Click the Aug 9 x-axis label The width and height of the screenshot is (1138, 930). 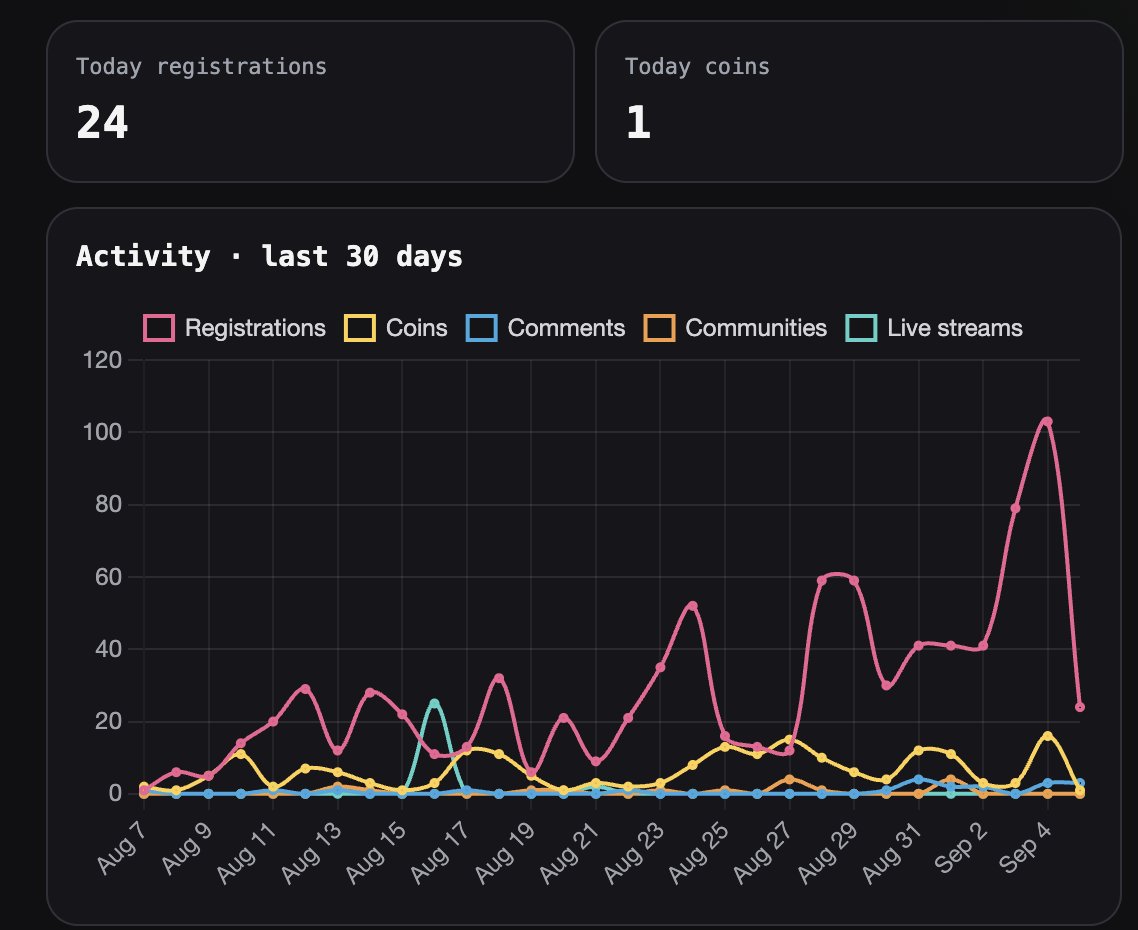186,847
